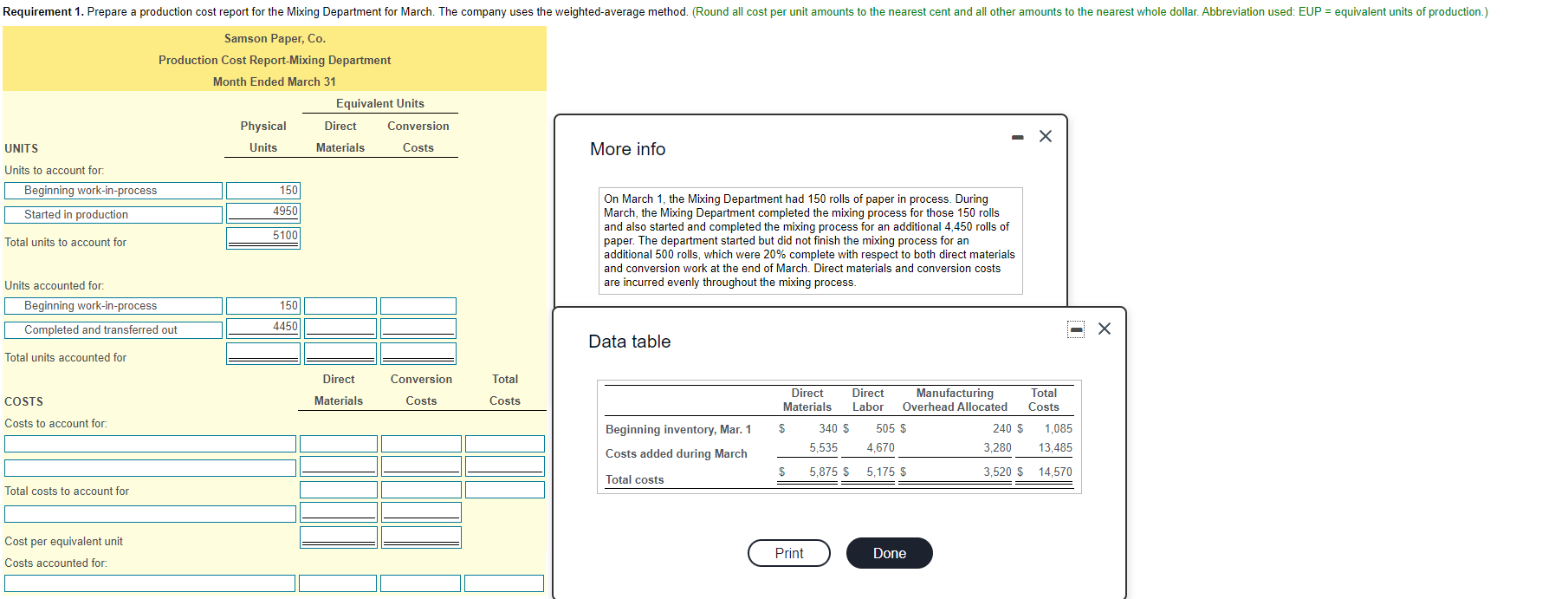Close the More info dialog

point(1046,136)
